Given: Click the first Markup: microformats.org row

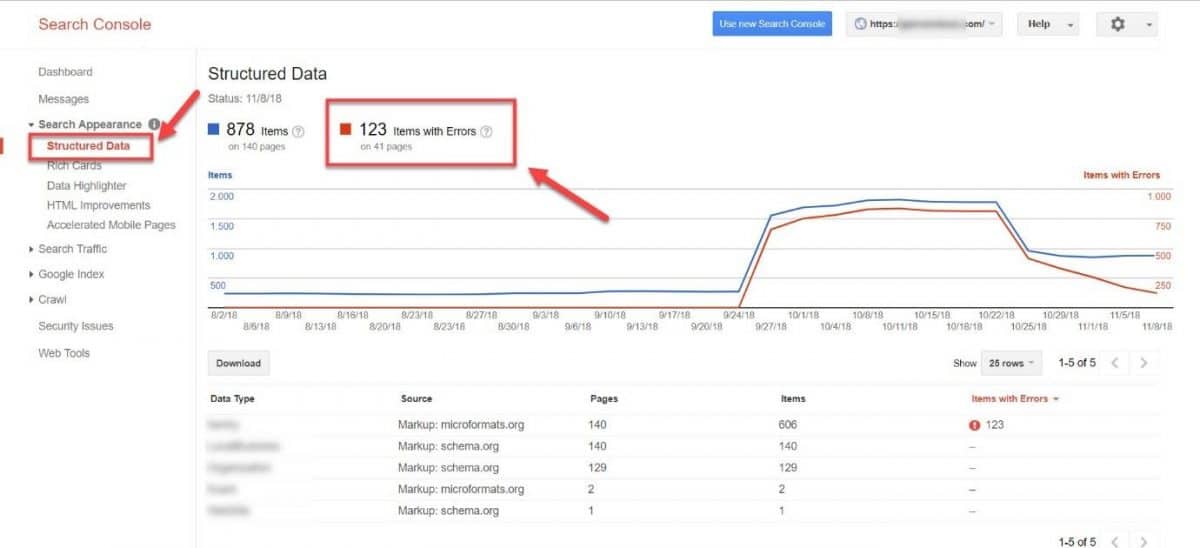Looking at the screenshot, I should 684,425.
